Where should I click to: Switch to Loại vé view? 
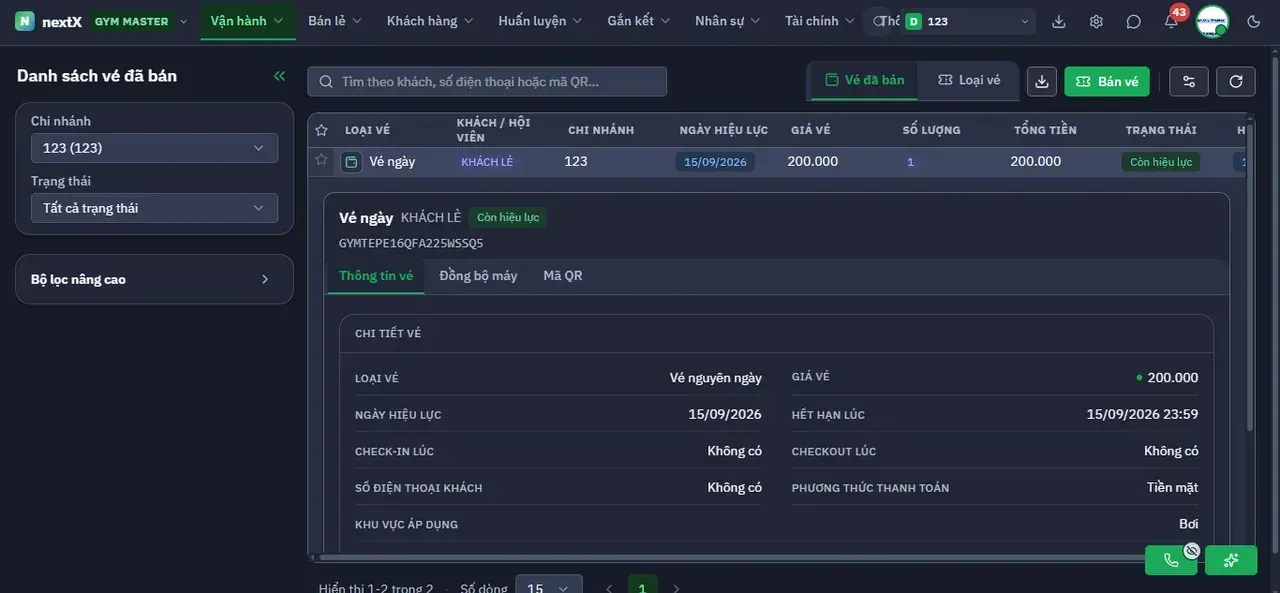click(x=969, y=80)
